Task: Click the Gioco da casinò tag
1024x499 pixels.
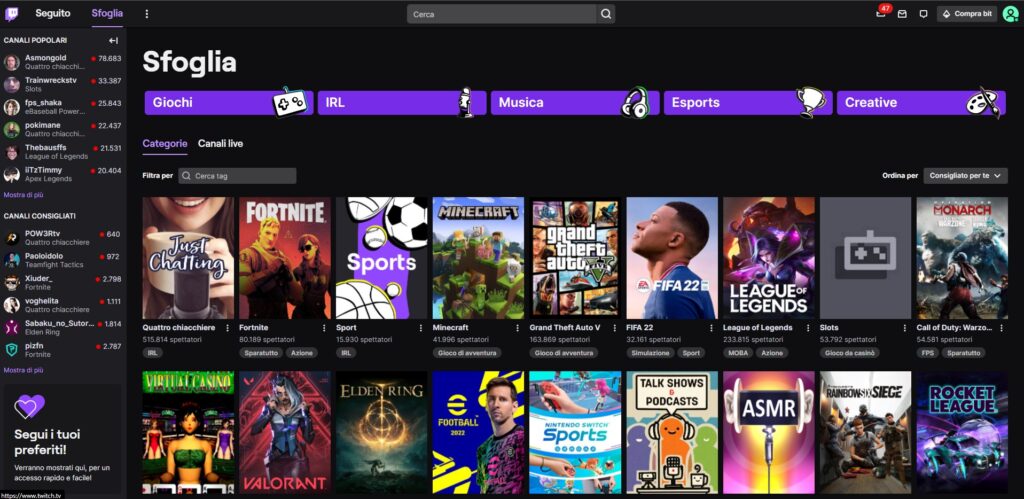Action: pos(850,353)
